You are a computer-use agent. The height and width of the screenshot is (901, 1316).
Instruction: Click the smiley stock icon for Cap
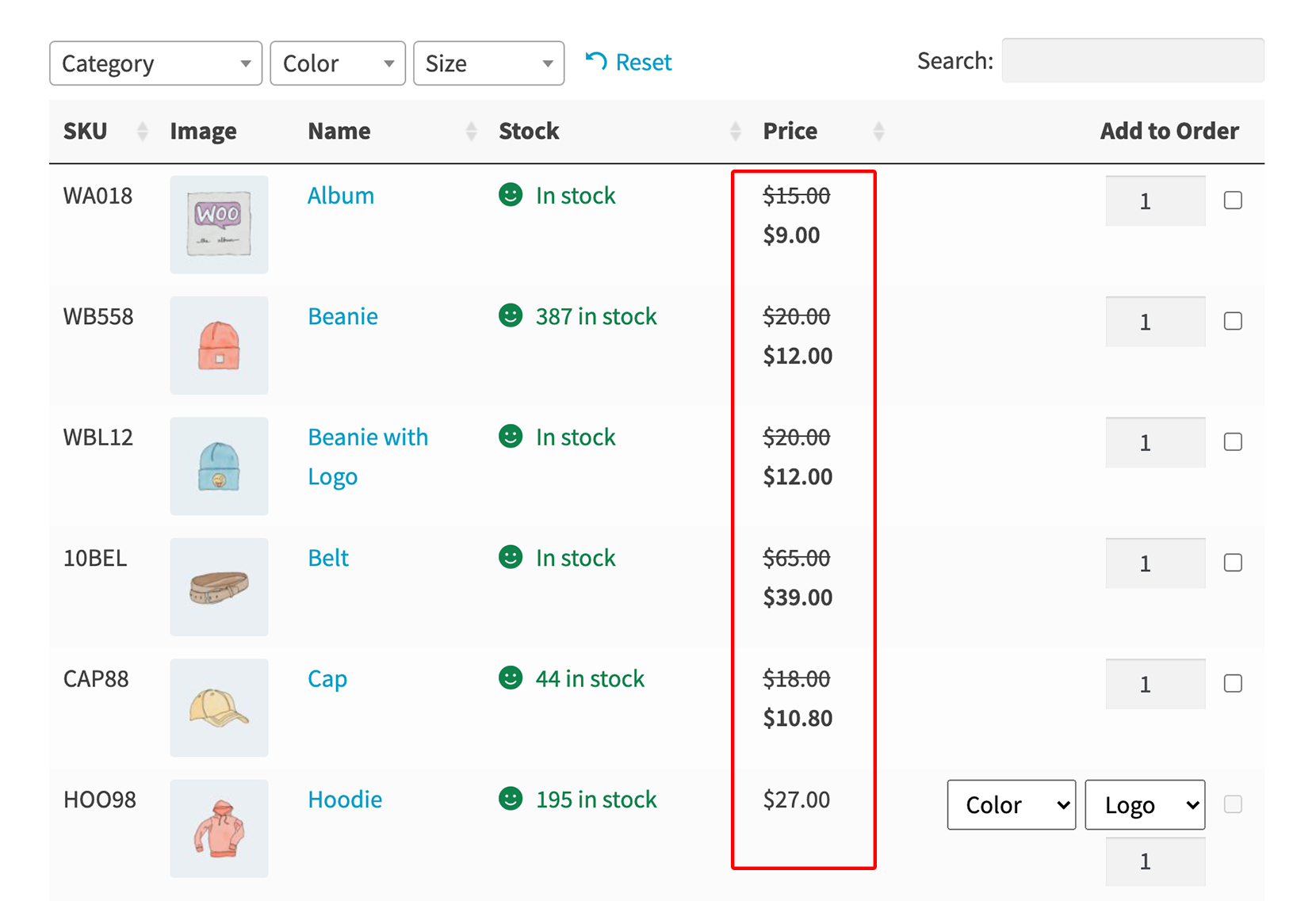point(511,678)
